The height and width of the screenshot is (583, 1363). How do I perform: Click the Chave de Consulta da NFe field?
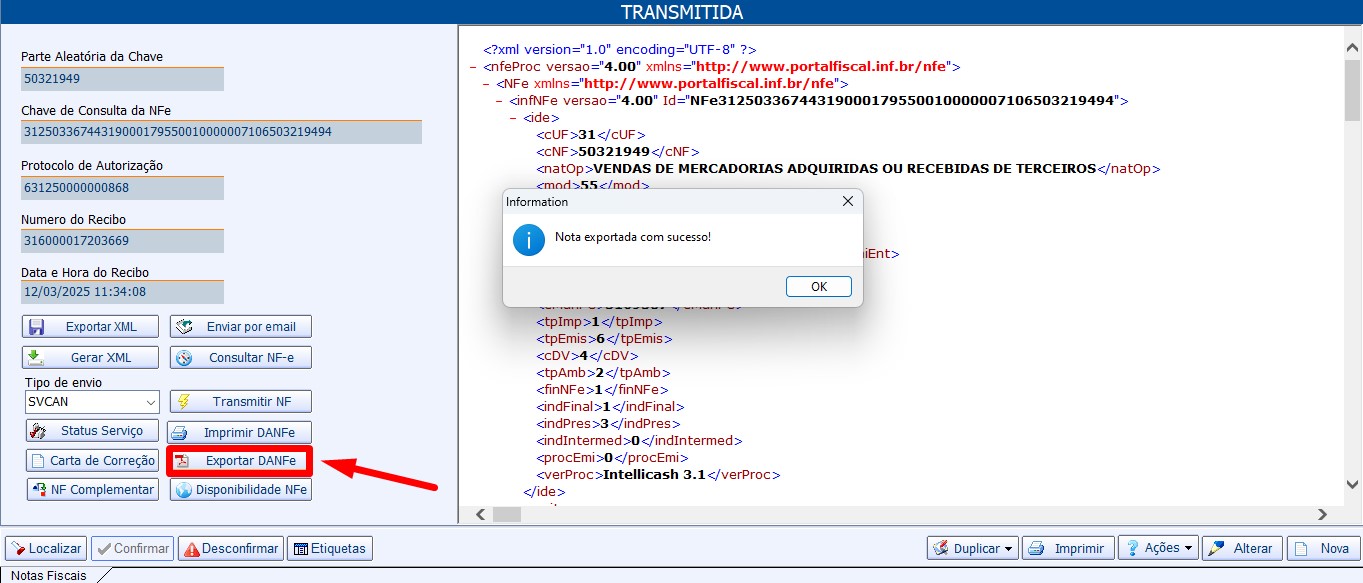pos(221,132)
